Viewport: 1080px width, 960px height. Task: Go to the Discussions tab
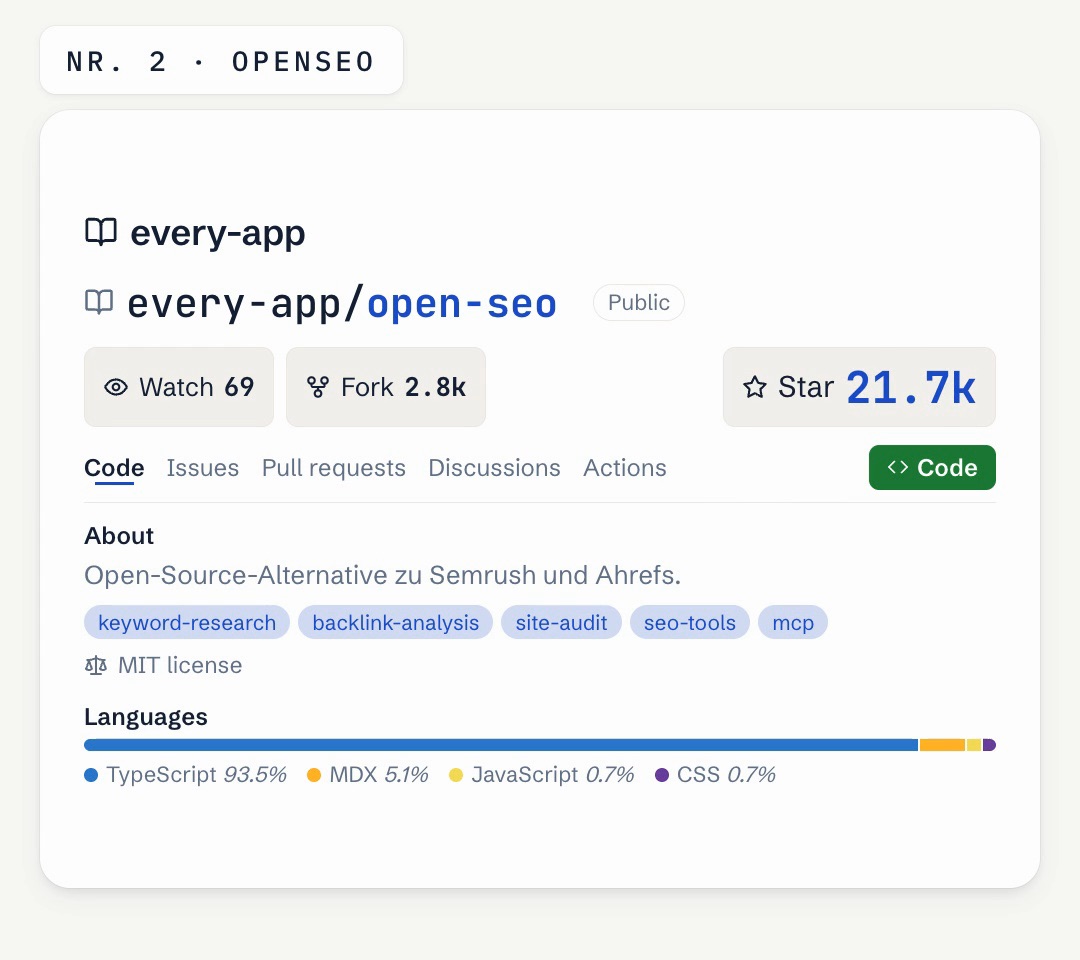495,468
